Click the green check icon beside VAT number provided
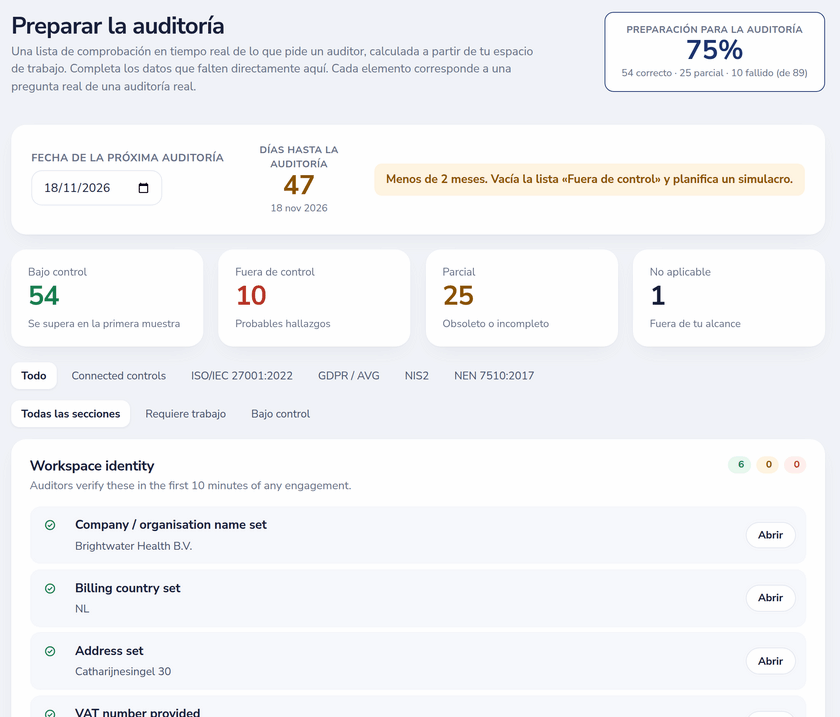 click(x=50, y=713)
